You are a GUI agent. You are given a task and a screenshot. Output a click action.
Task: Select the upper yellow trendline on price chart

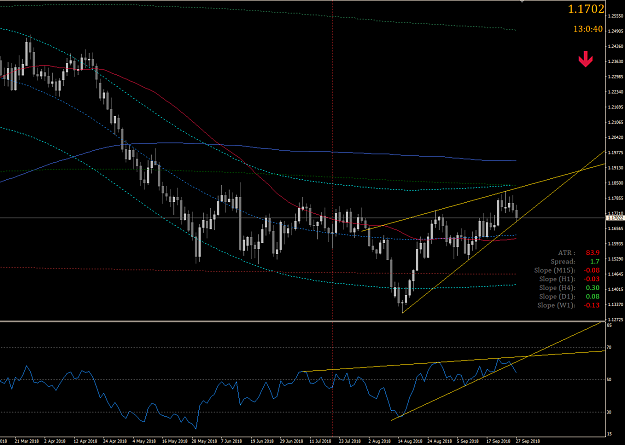484,197
